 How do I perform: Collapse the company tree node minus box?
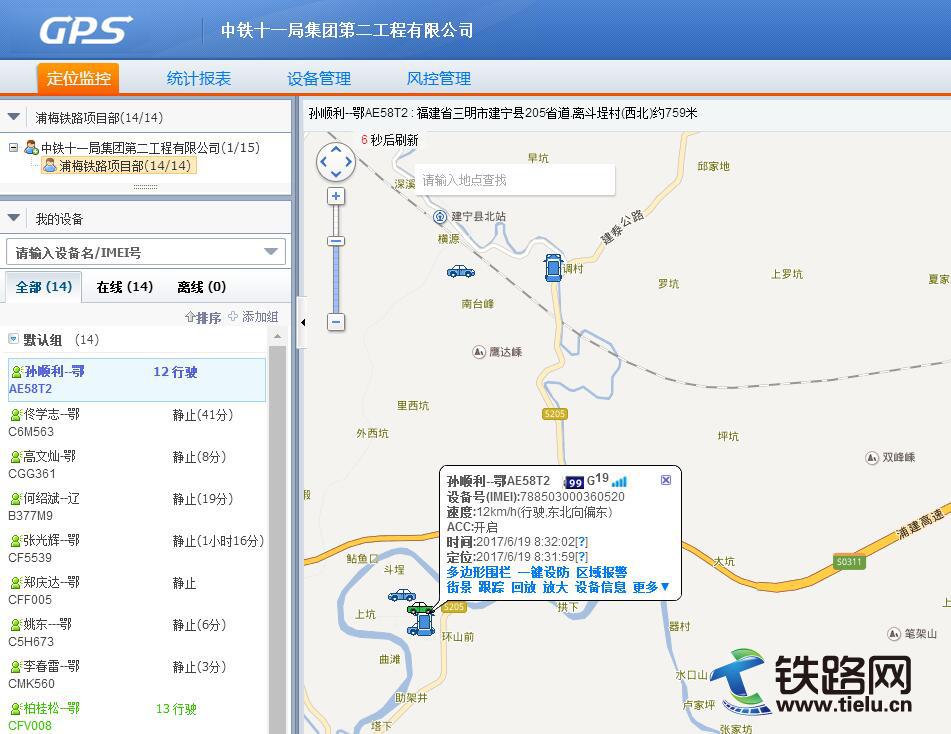[x=13, y=147]
